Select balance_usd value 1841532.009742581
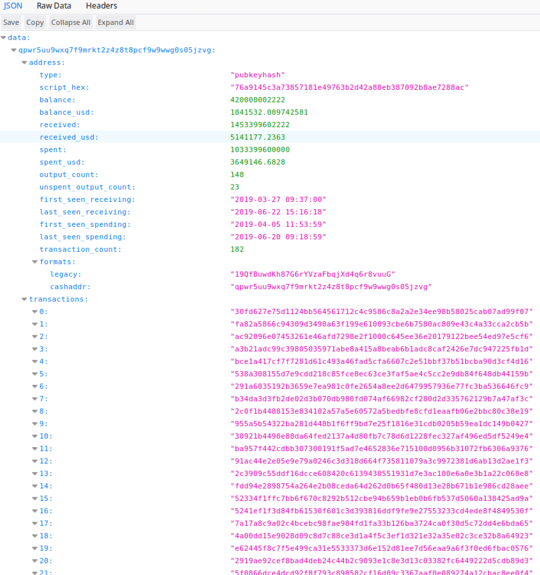The image size is (540, 575). pos(269,112)
